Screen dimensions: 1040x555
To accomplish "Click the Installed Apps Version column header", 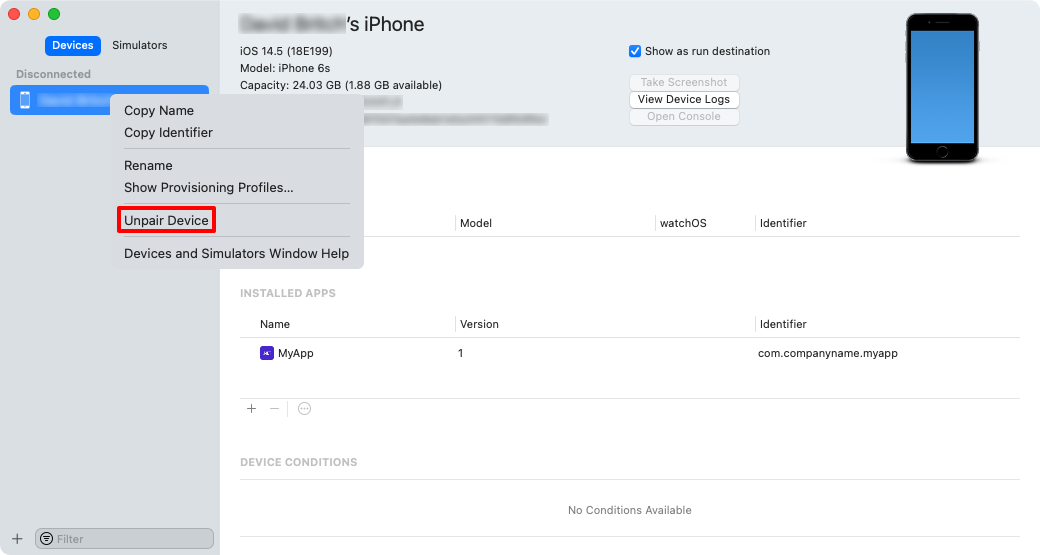I will [480, 324].
